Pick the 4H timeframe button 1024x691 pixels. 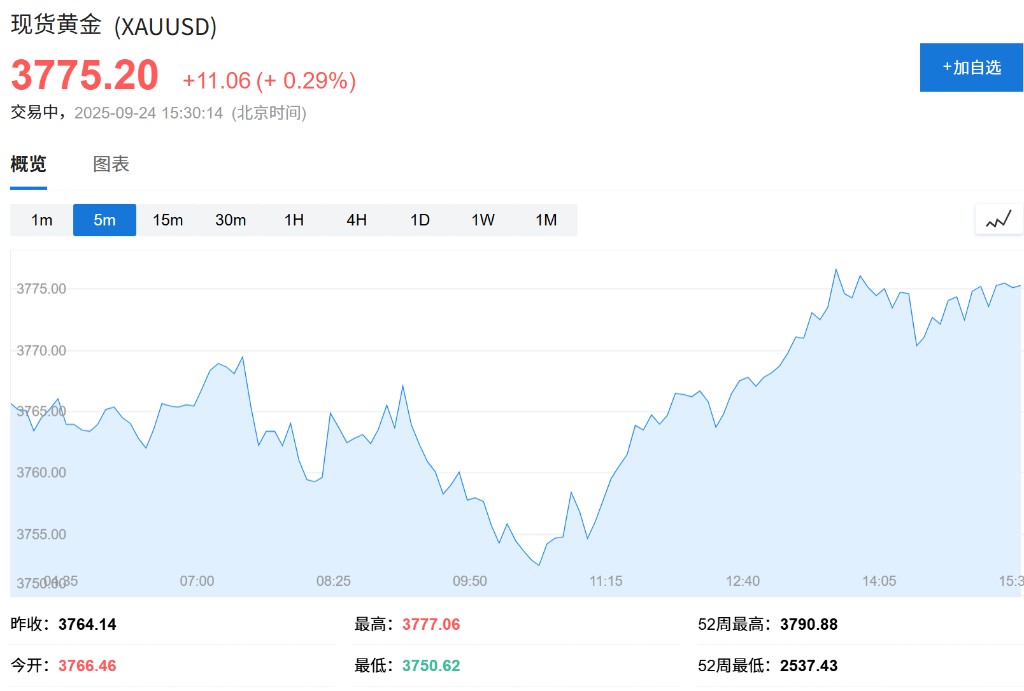[x=356, y=220]
